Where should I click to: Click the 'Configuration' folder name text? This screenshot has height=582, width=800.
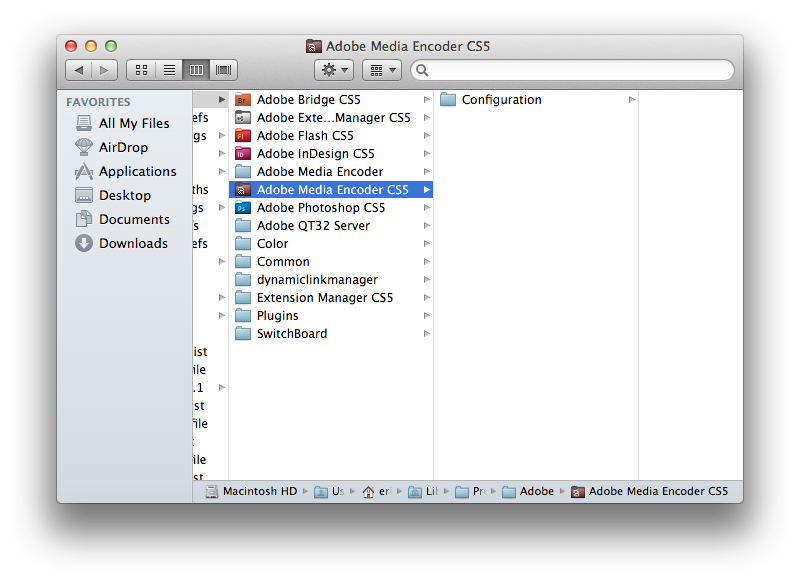pos(502,99)
